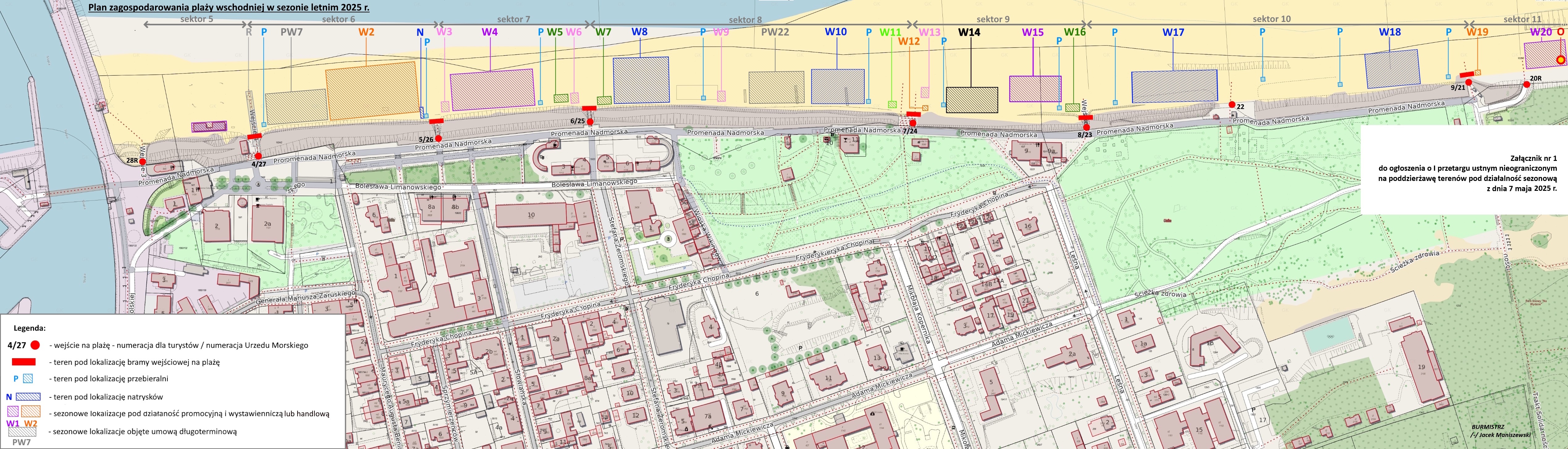Click the pink W13 label
The height and width of the screenshot is (449, 1568).
tap(929, 31)
